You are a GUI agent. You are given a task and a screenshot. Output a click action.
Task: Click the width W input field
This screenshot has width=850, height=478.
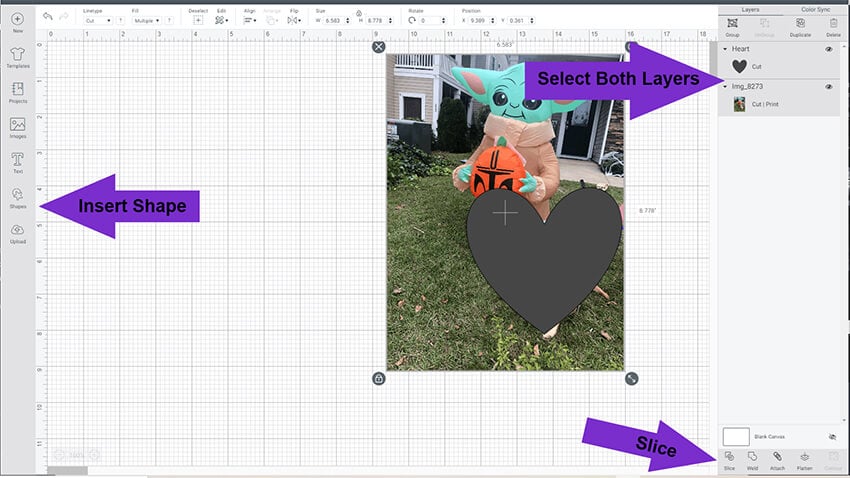(x=333, y=21)
